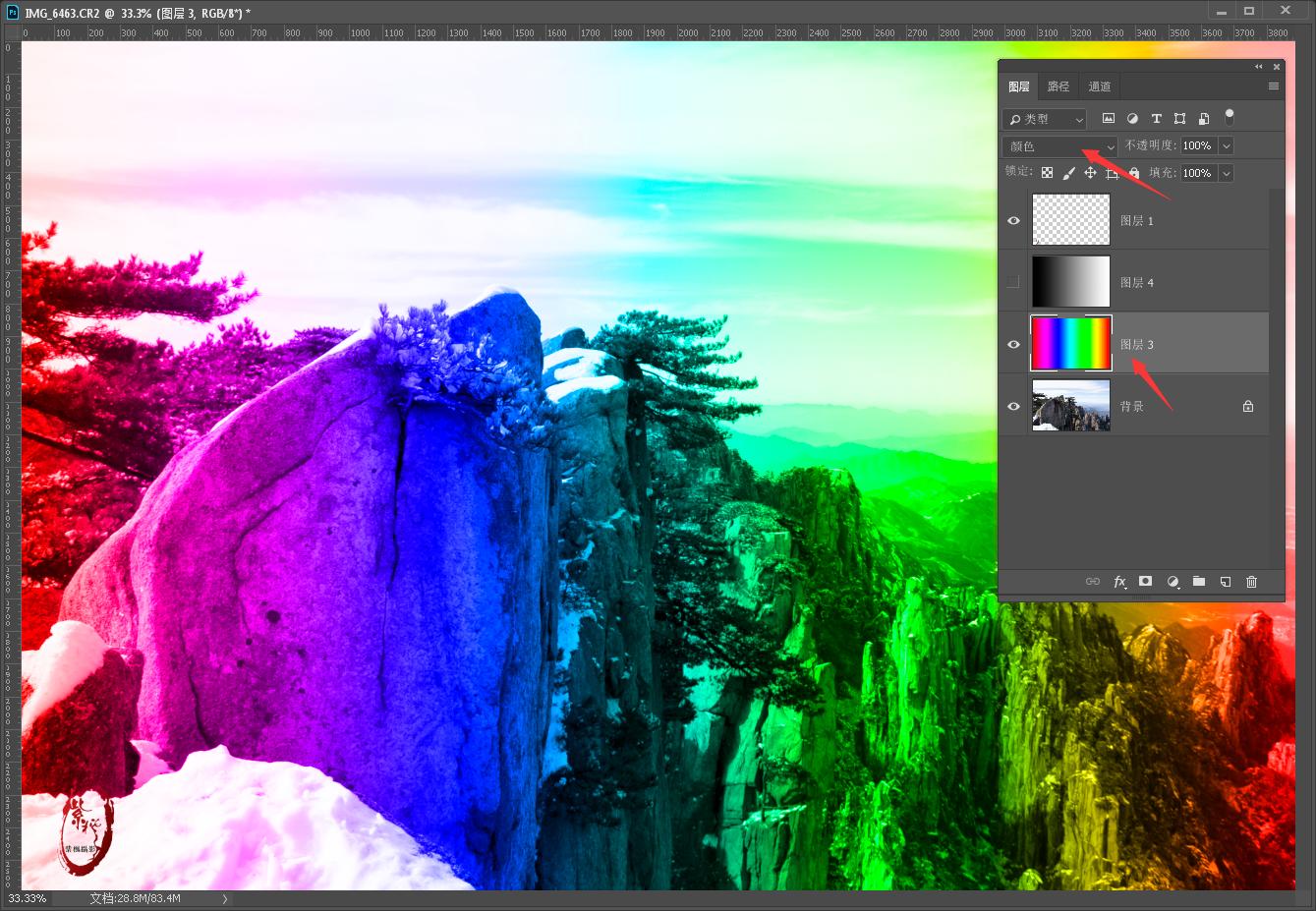The image size is (1316, 911).
Task: Click the create new layer icon
Action: click(x=1226, y=582)
